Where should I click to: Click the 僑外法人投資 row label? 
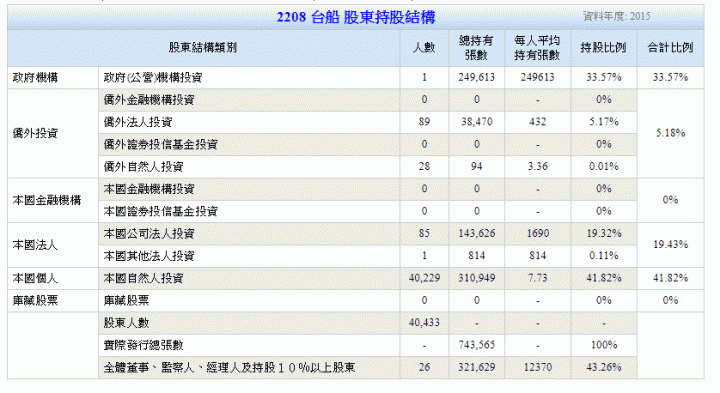(x=138, y=122)
